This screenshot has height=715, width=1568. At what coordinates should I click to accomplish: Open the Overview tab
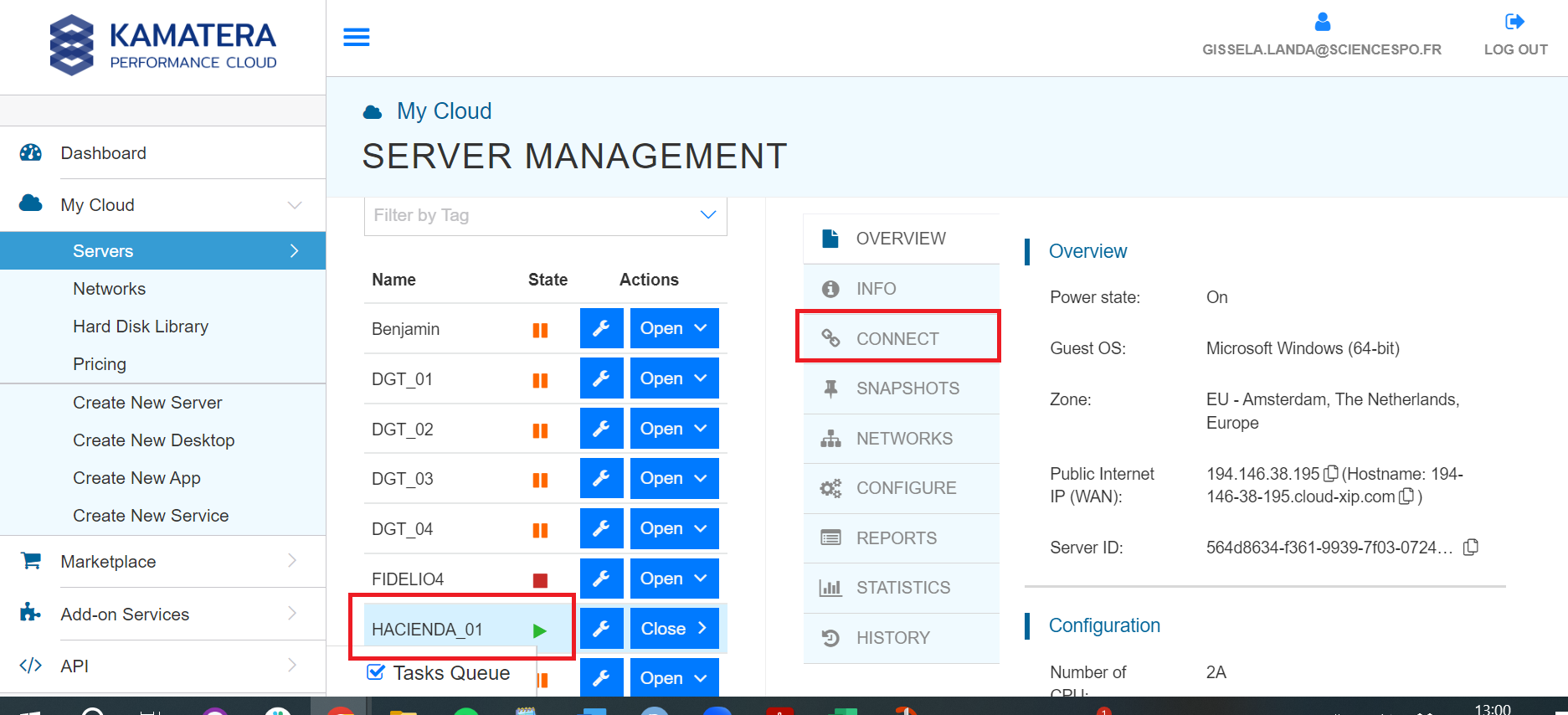(902, 239)
